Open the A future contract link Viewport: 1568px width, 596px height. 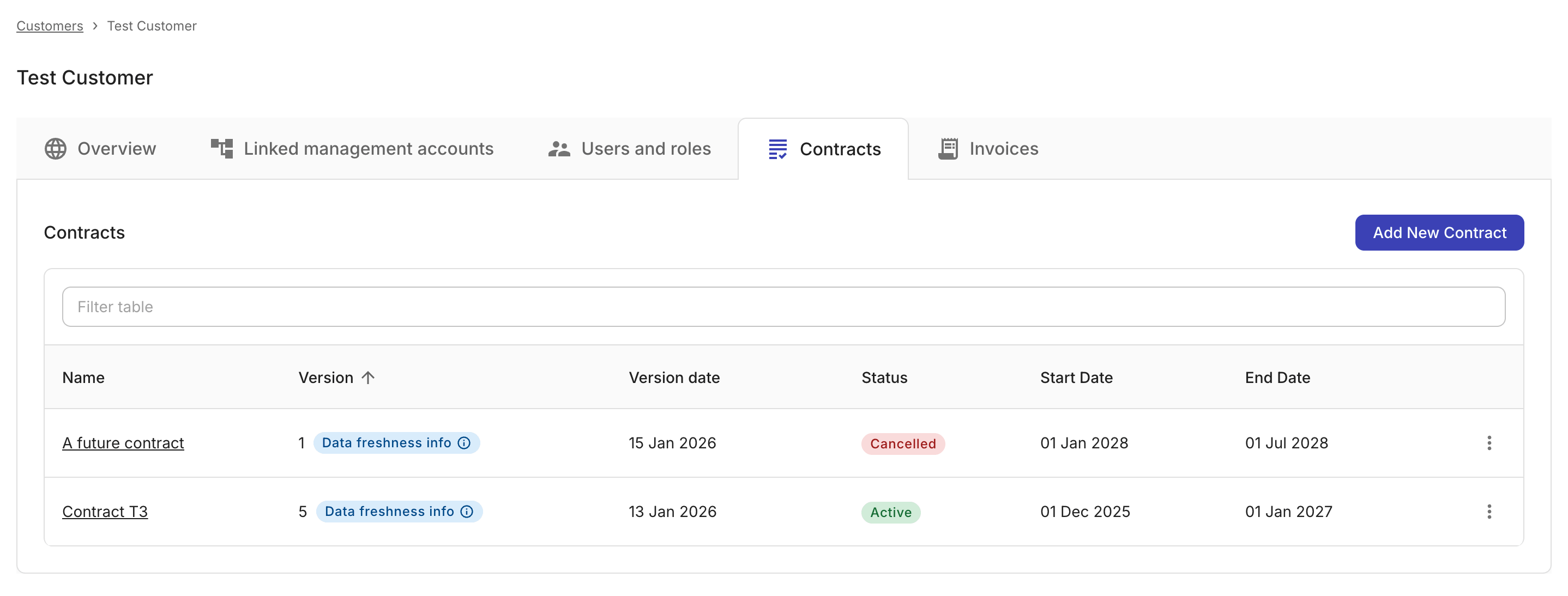(x=123, y=443)
